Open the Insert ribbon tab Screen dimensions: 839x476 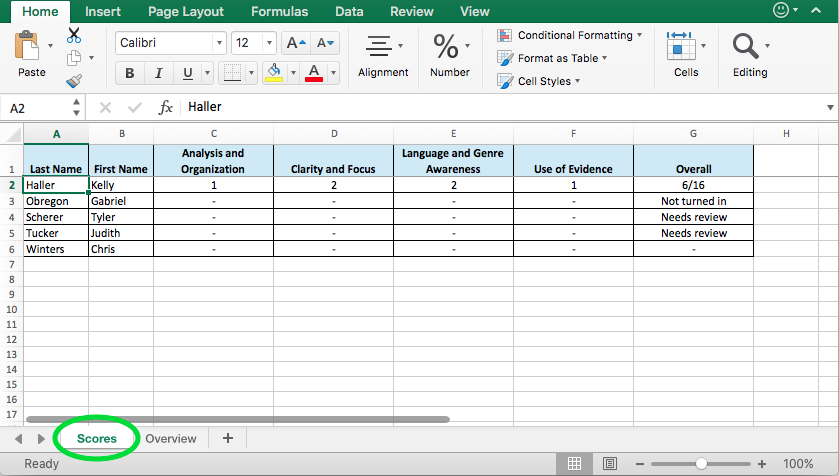tap(103, 11)
